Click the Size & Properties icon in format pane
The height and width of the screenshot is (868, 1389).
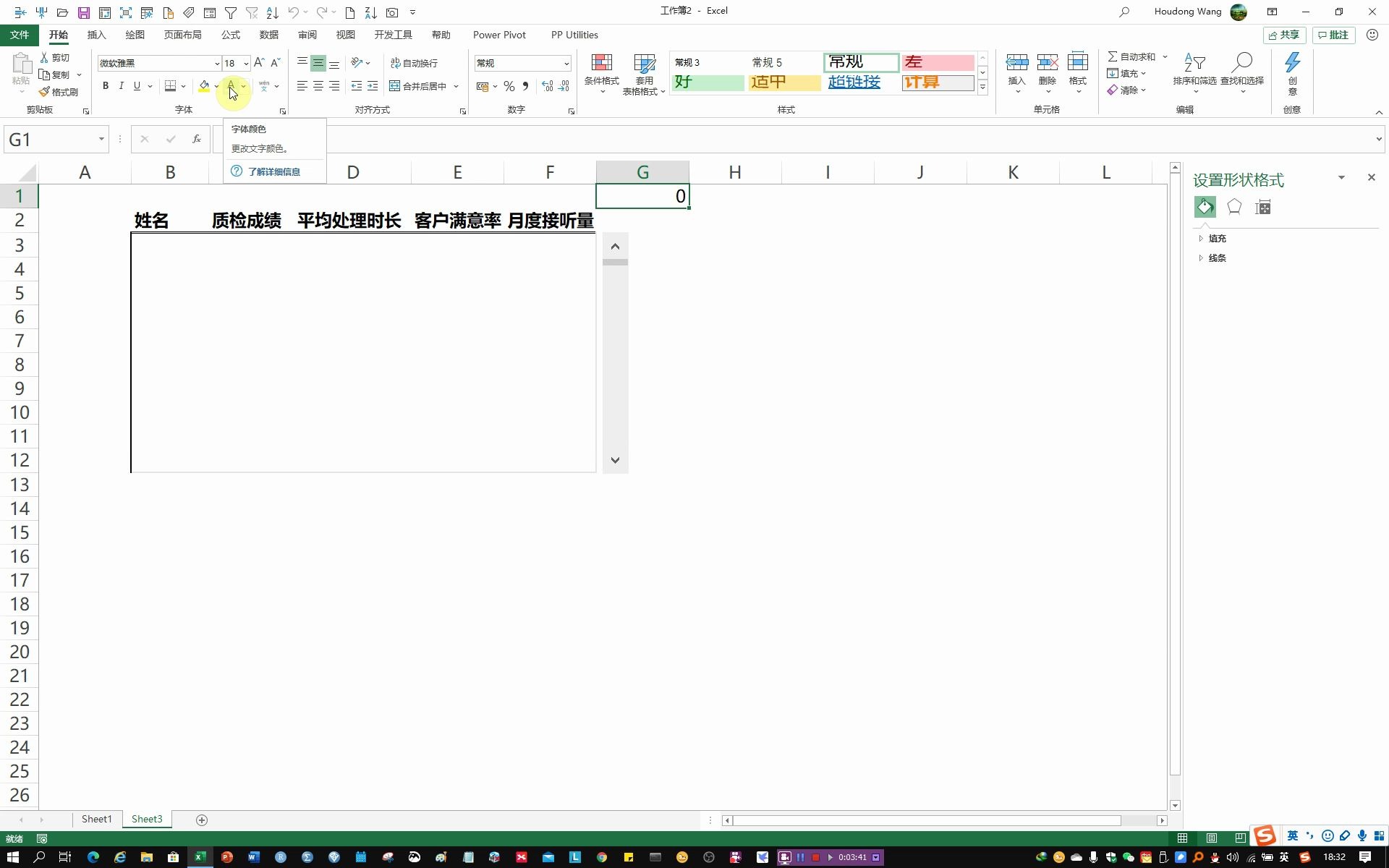point(1263,208)
